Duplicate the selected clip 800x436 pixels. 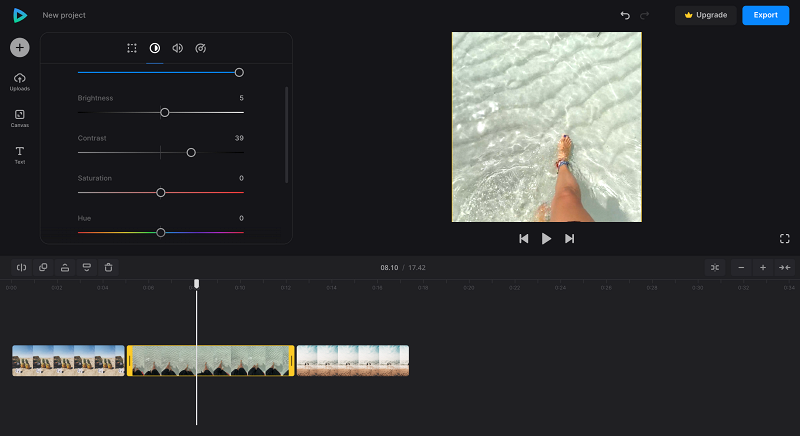tap(43, 267)
